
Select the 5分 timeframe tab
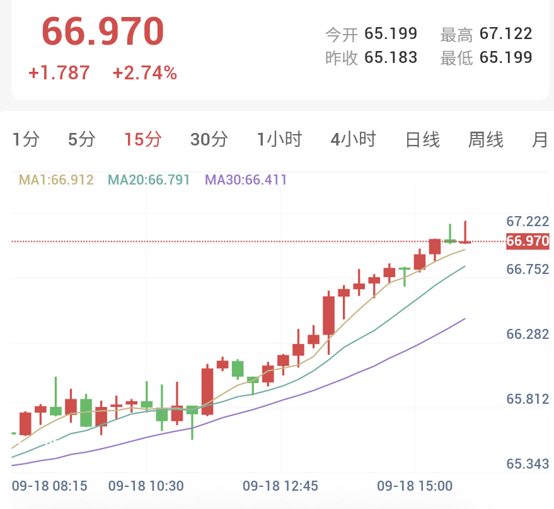(82, 139)
